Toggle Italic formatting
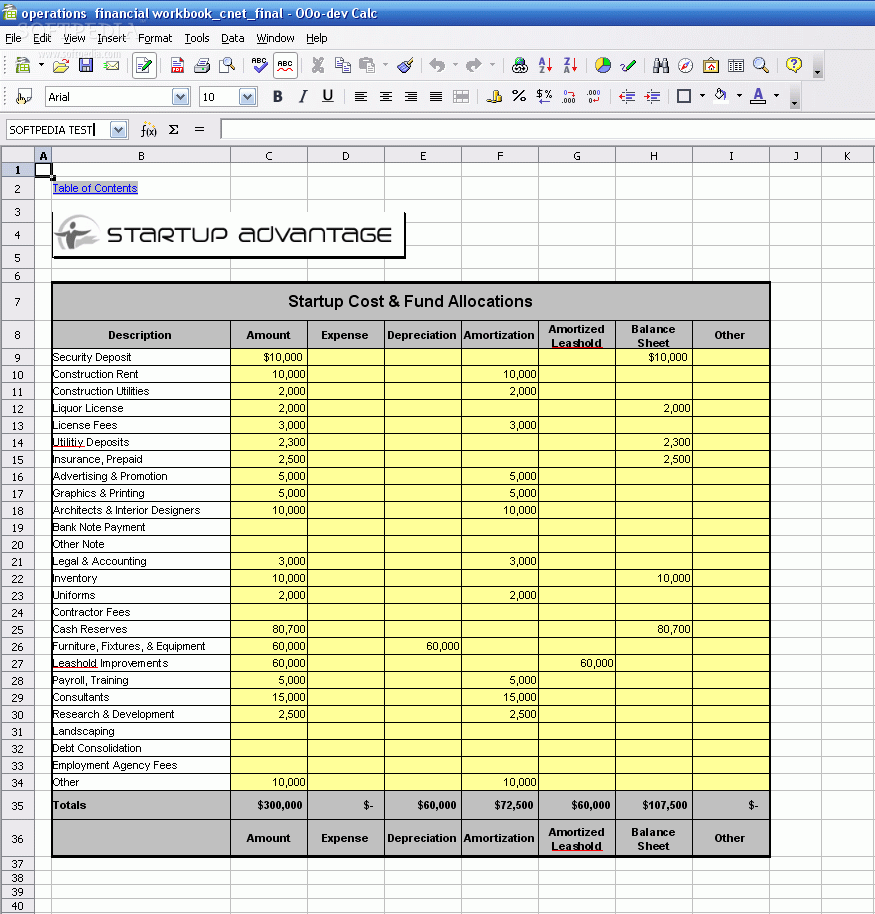This screenshot has height=914, width=875. tap(303, 97)
